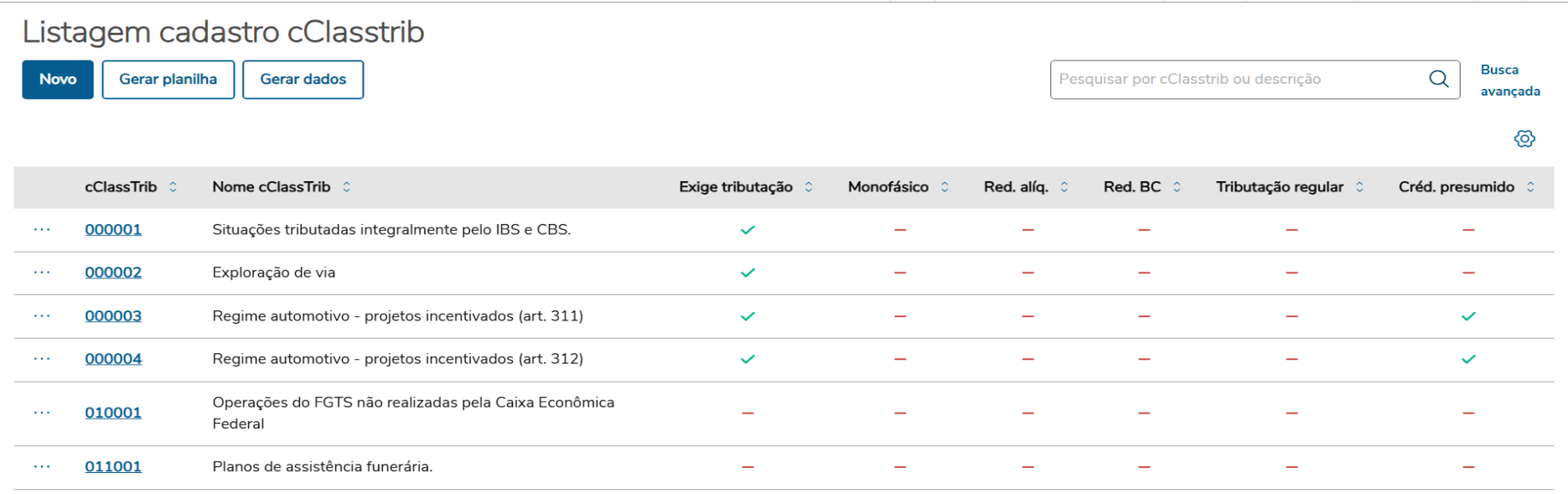Click the search magnifier icon
Viewport: 1568px width, 494px height.
[1438, 79]
